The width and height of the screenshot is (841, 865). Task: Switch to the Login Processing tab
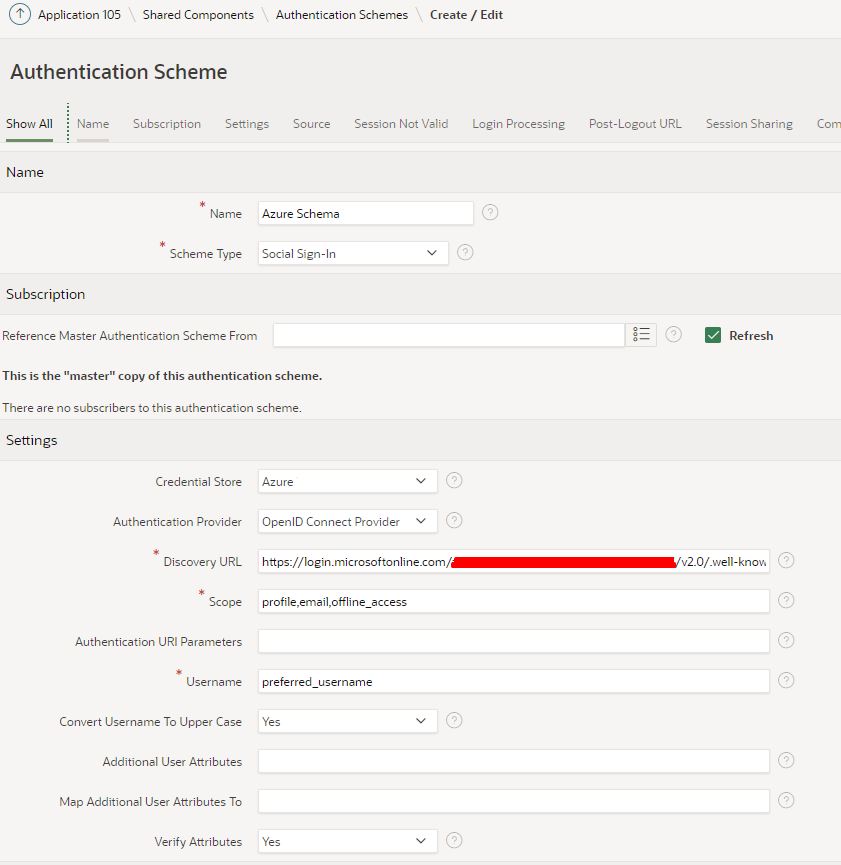518,124
